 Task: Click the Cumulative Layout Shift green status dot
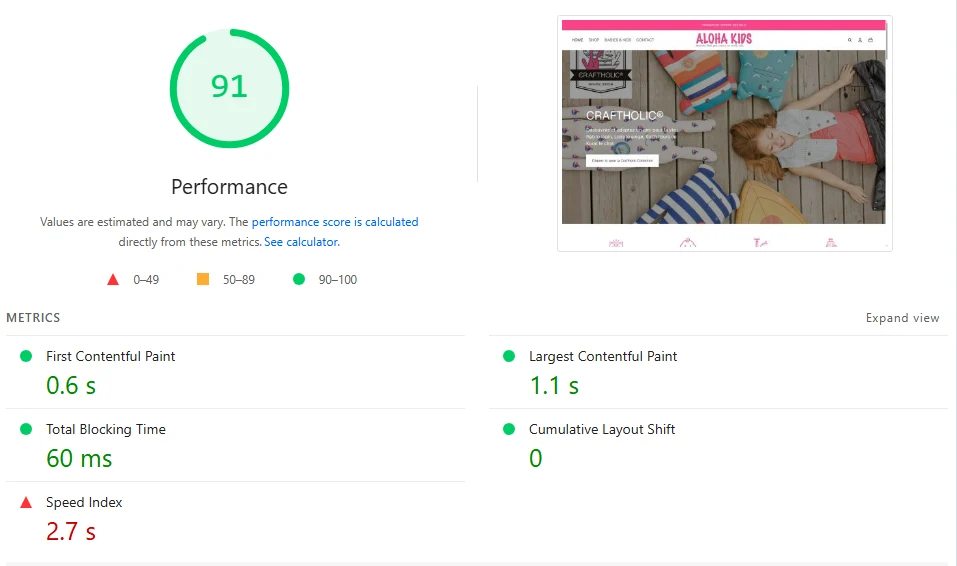(508, 429)
